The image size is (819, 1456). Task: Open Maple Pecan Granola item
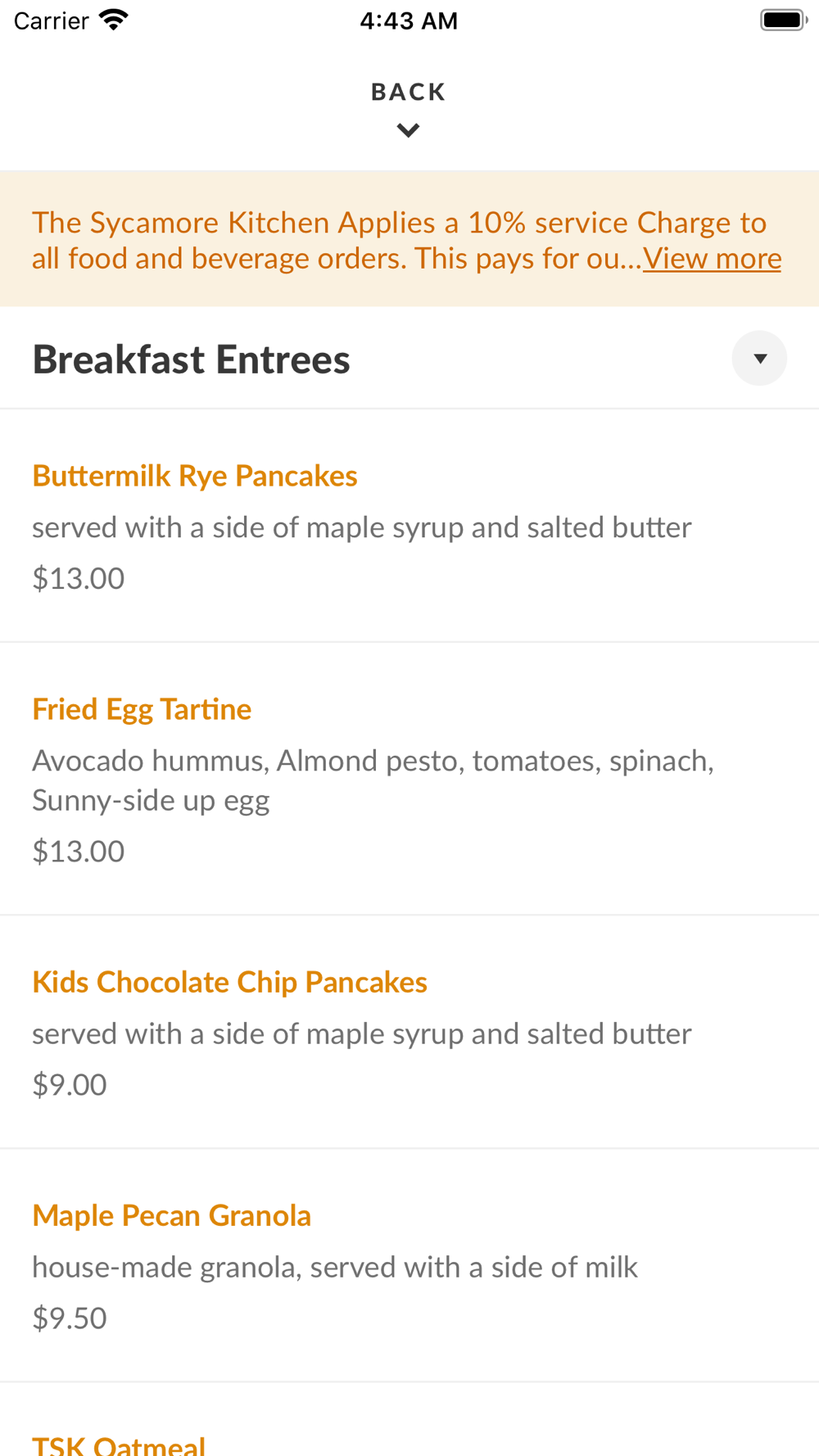tap(171, 1215)
